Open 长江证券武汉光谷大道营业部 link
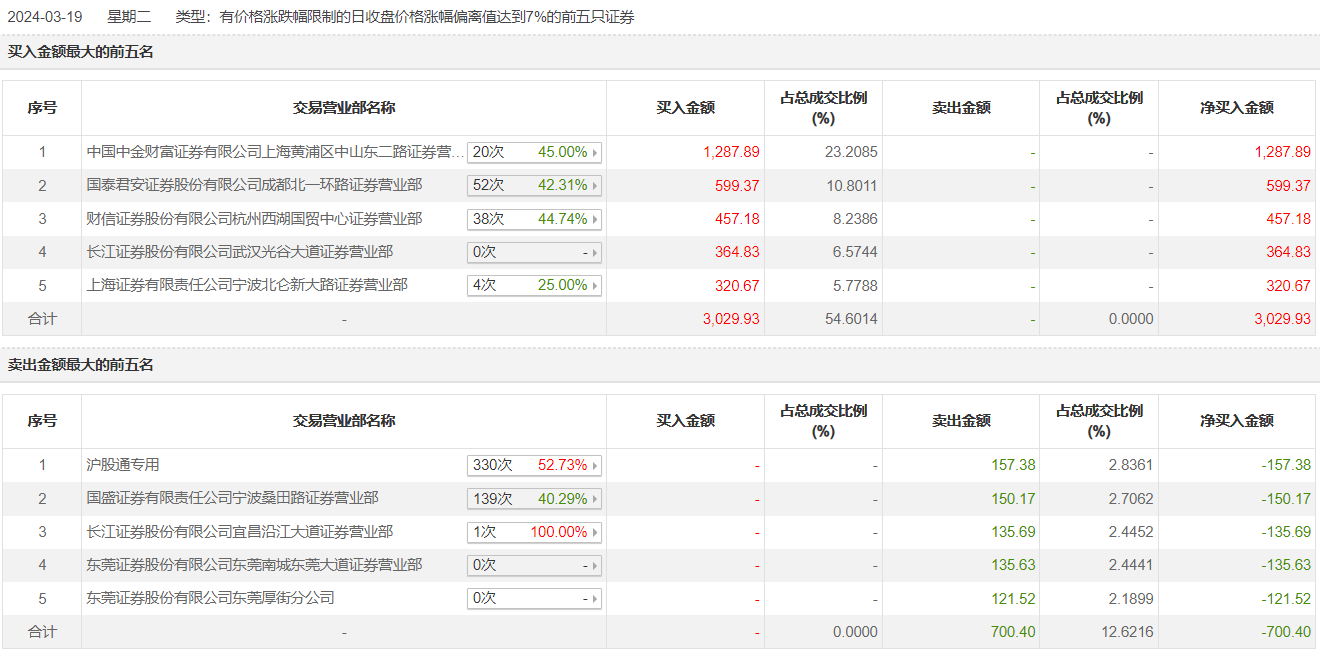Image resolution: width=1320 pixels, height=656 pixels. [240, 252]
